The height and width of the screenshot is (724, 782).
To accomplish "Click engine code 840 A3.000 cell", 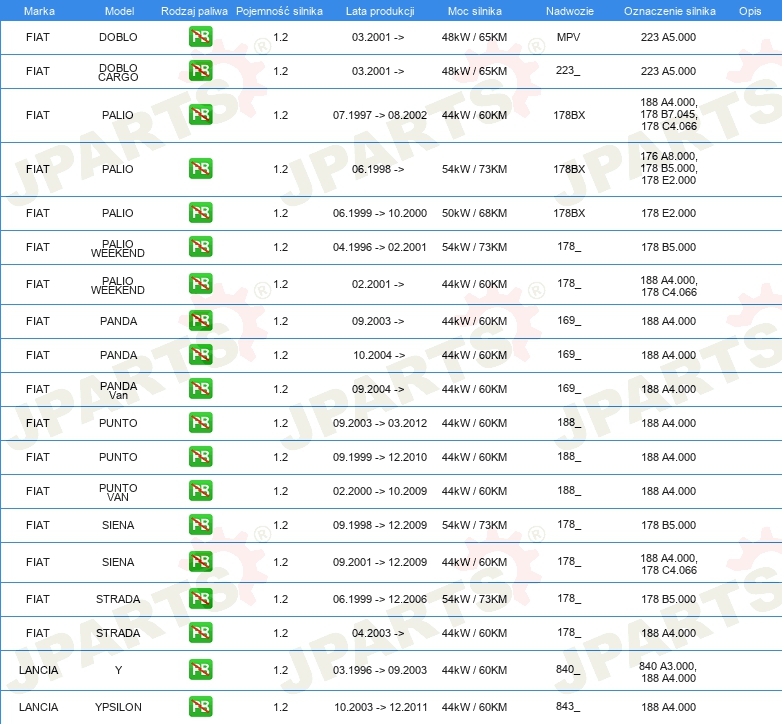I will coord(668,672).
